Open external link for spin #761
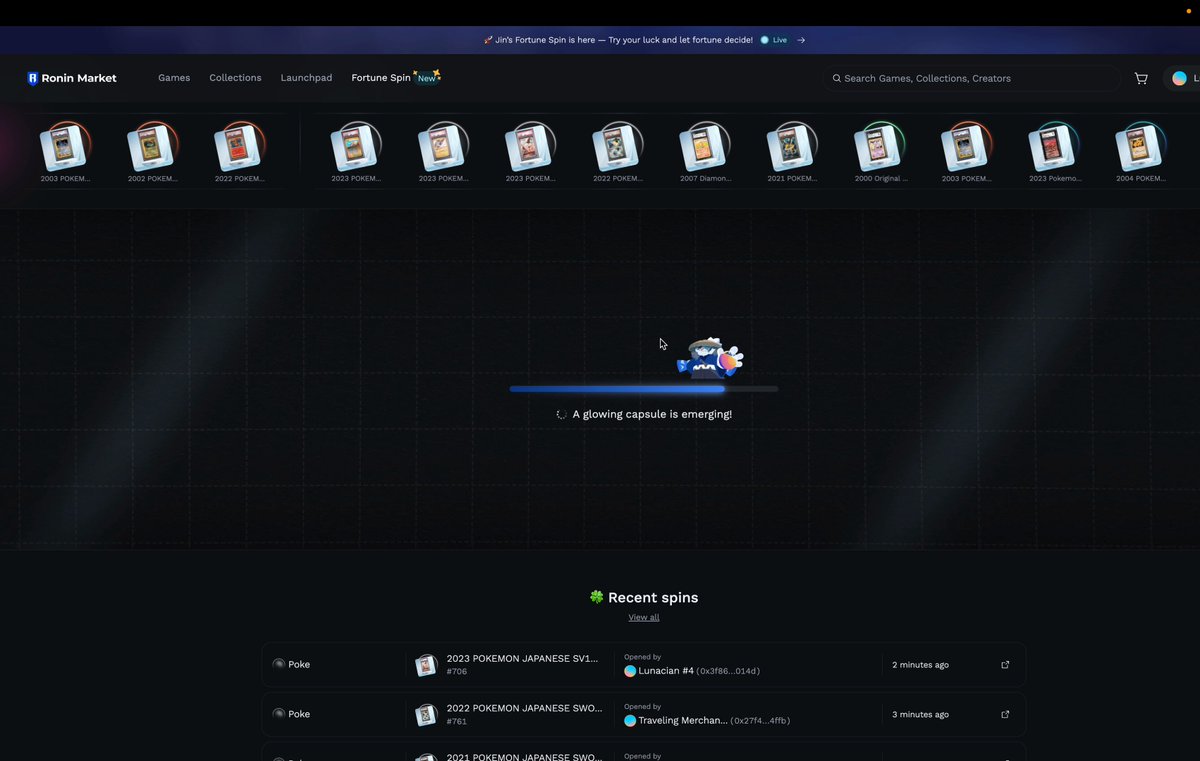The image size is (1200, 761). 1005,714
